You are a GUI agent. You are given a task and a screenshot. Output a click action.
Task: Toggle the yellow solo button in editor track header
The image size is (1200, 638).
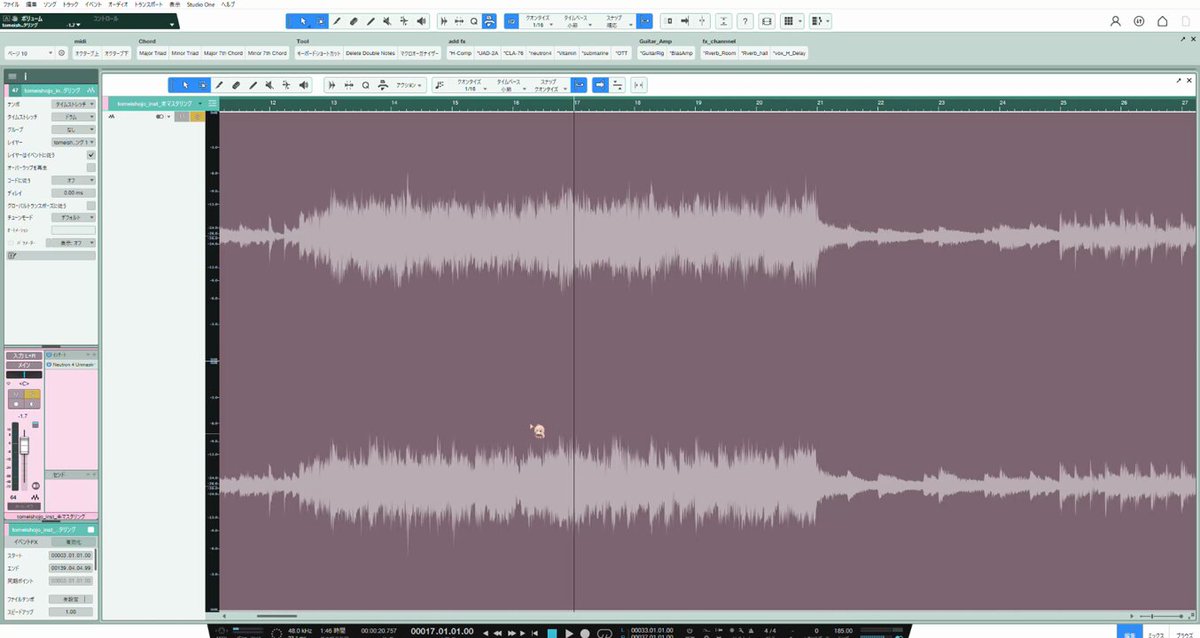[x=197, y=116]
